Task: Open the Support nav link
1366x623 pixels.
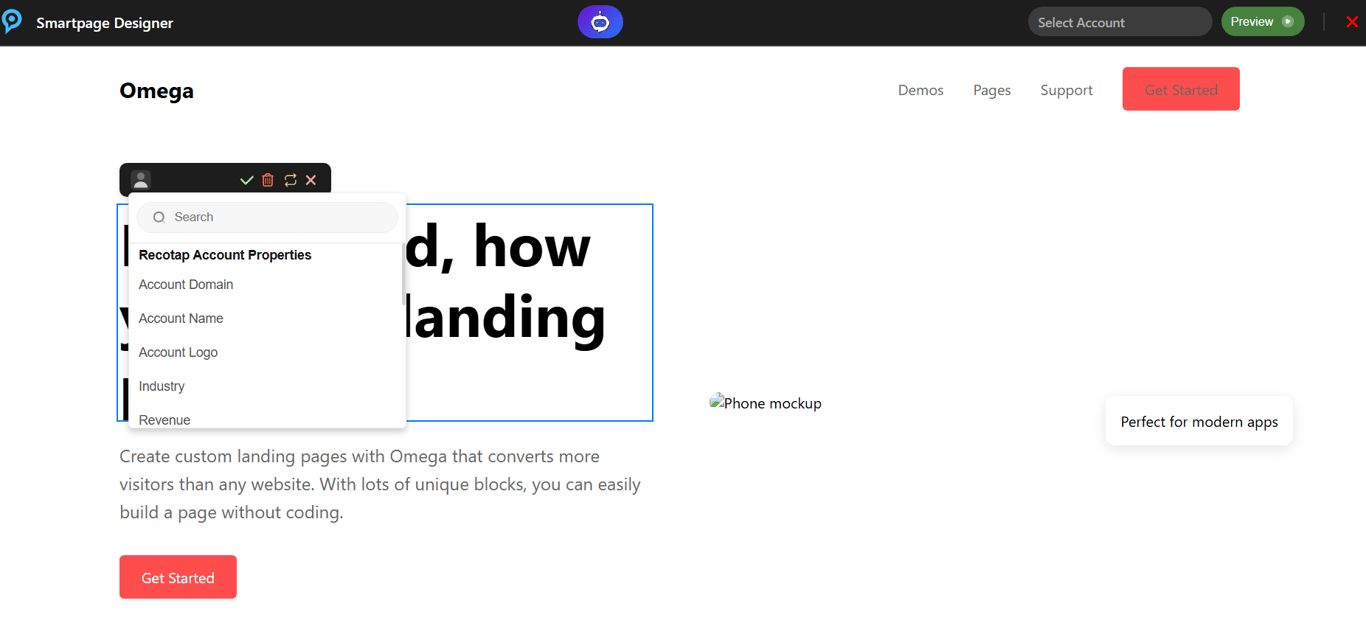Action: [x=1066, y=90]
